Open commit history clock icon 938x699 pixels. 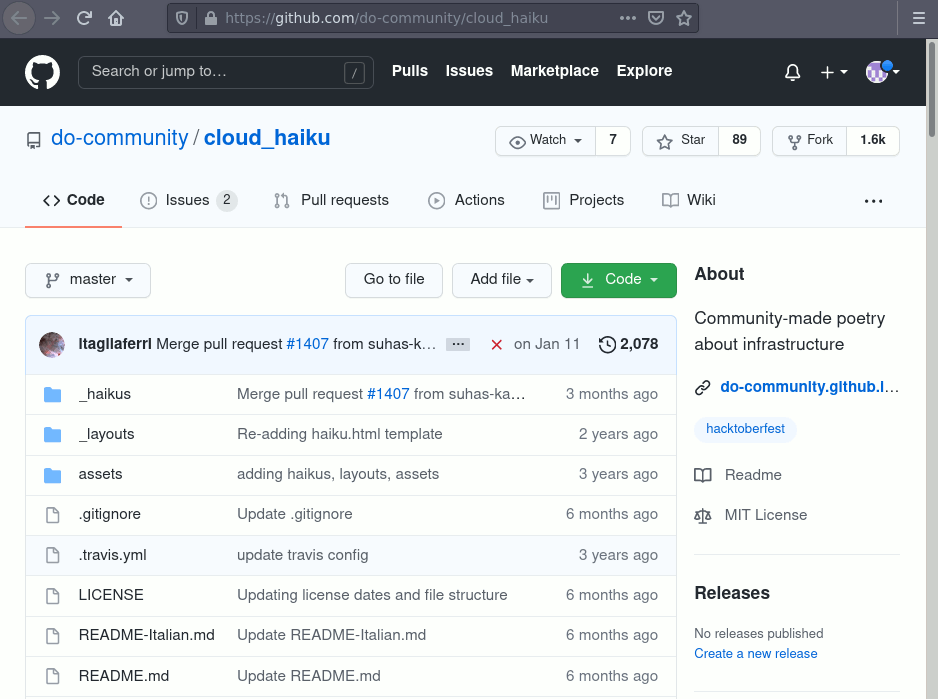[607, 344]
